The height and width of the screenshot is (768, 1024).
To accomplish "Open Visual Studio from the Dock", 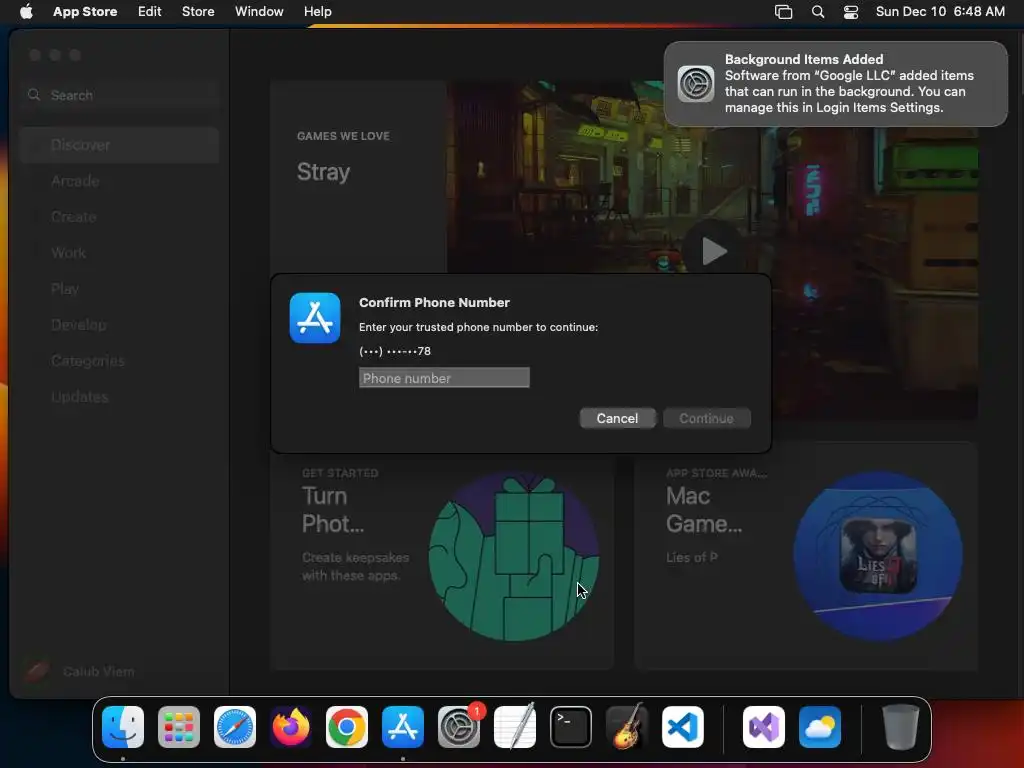I will pyautogui.click(x=764, y=727).
